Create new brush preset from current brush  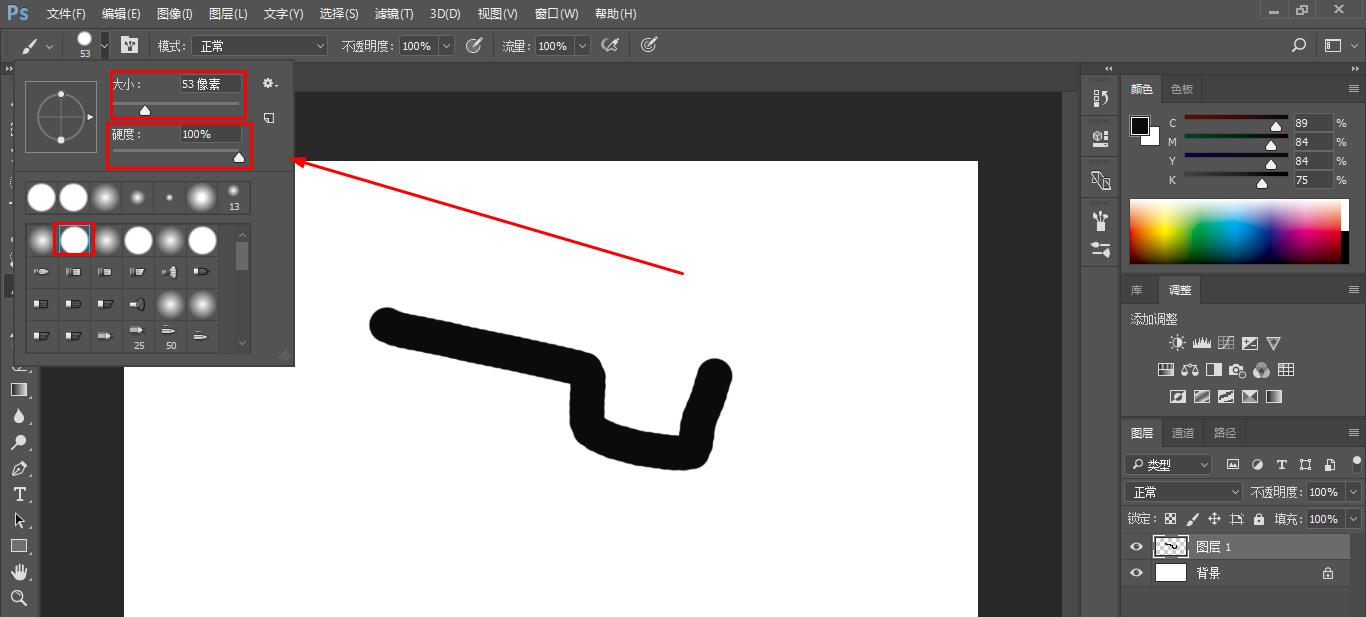pos(269,118)
